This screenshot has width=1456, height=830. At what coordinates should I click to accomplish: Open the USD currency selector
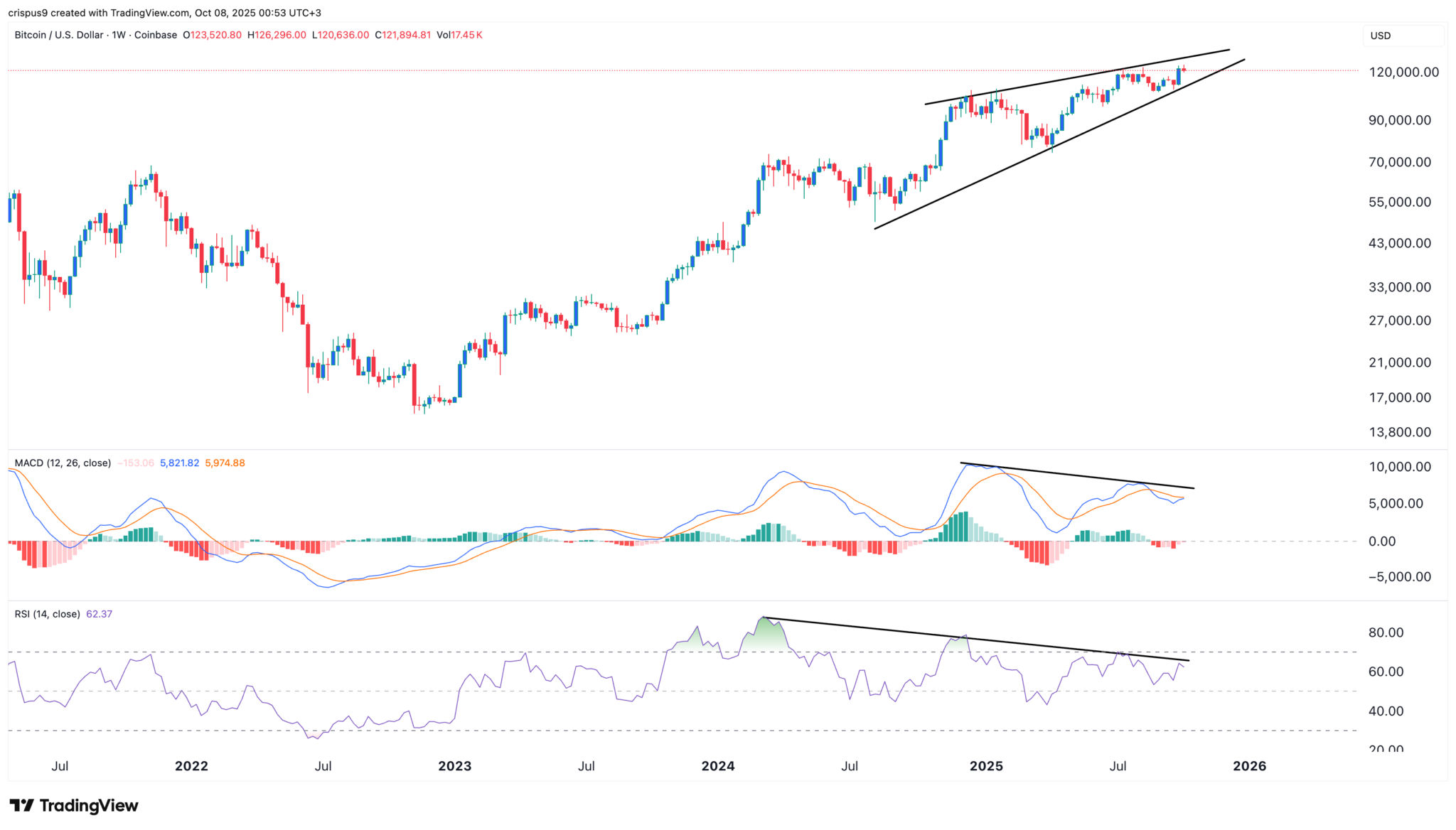[x=1381, y=36]
